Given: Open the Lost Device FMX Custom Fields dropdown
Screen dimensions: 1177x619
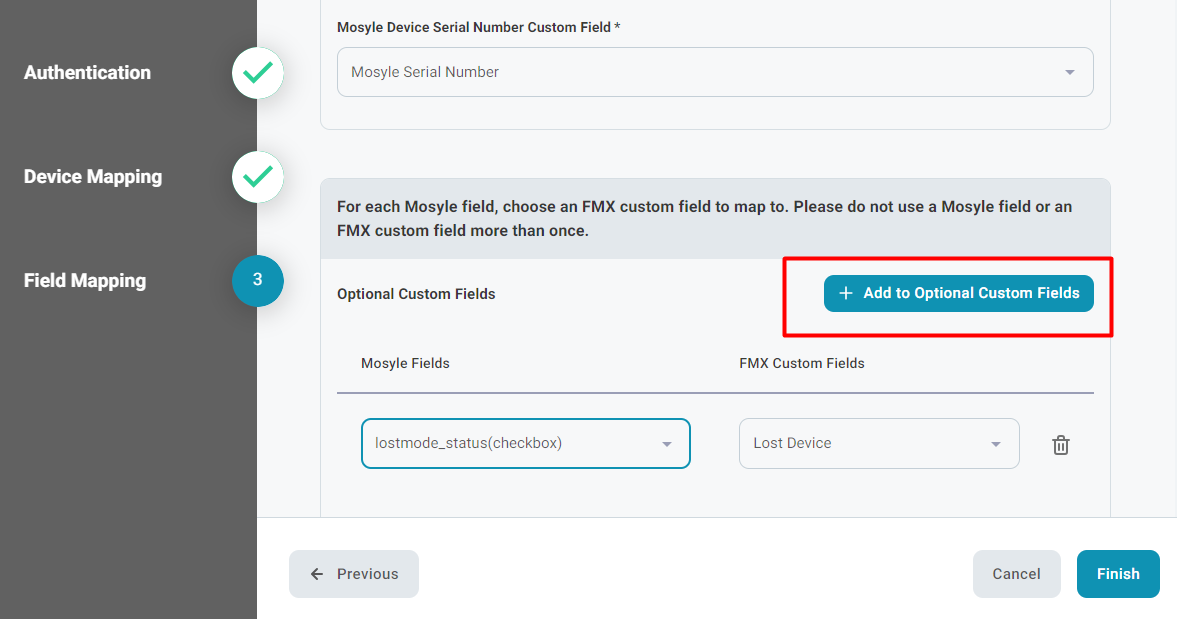Looking at the screenshot, I should point(878,443).
